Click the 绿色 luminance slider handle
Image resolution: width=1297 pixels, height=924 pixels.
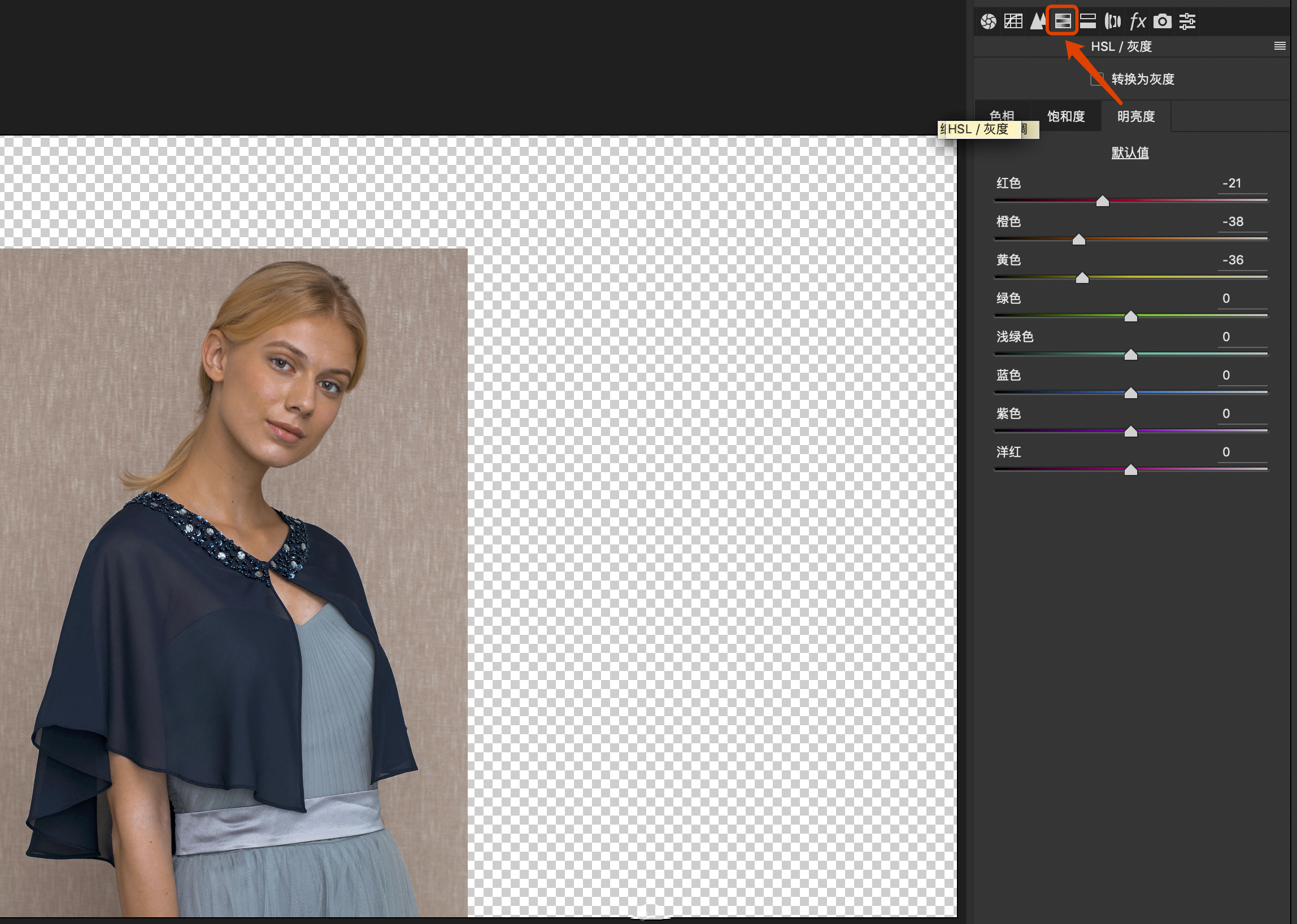coord(1131,316)
